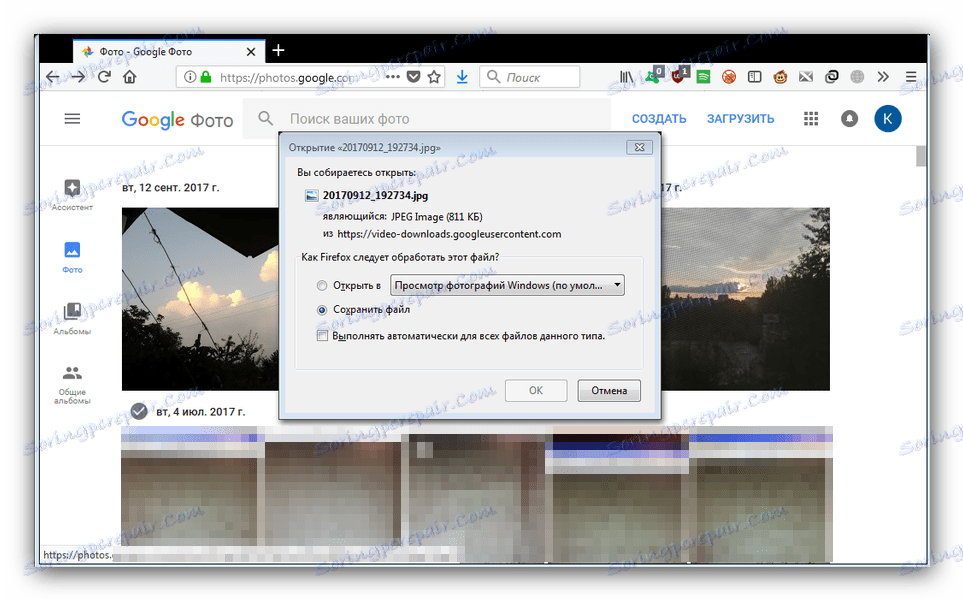963x600 pixels.
Task: Click OK in the download dialog
Action: [536, 391]
